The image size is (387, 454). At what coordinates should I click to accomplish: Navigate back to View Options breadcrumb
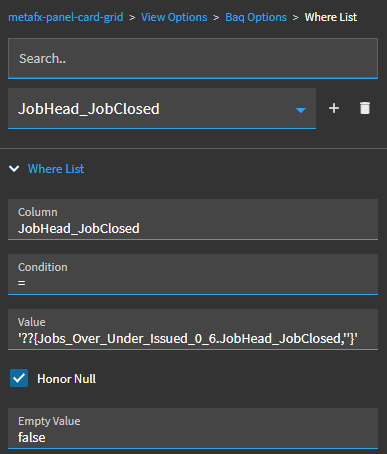click(x=174, y=17)
